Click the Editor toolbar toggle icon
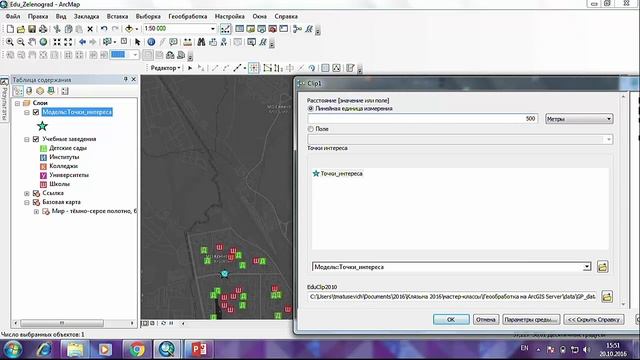 (x=225, y=29)
